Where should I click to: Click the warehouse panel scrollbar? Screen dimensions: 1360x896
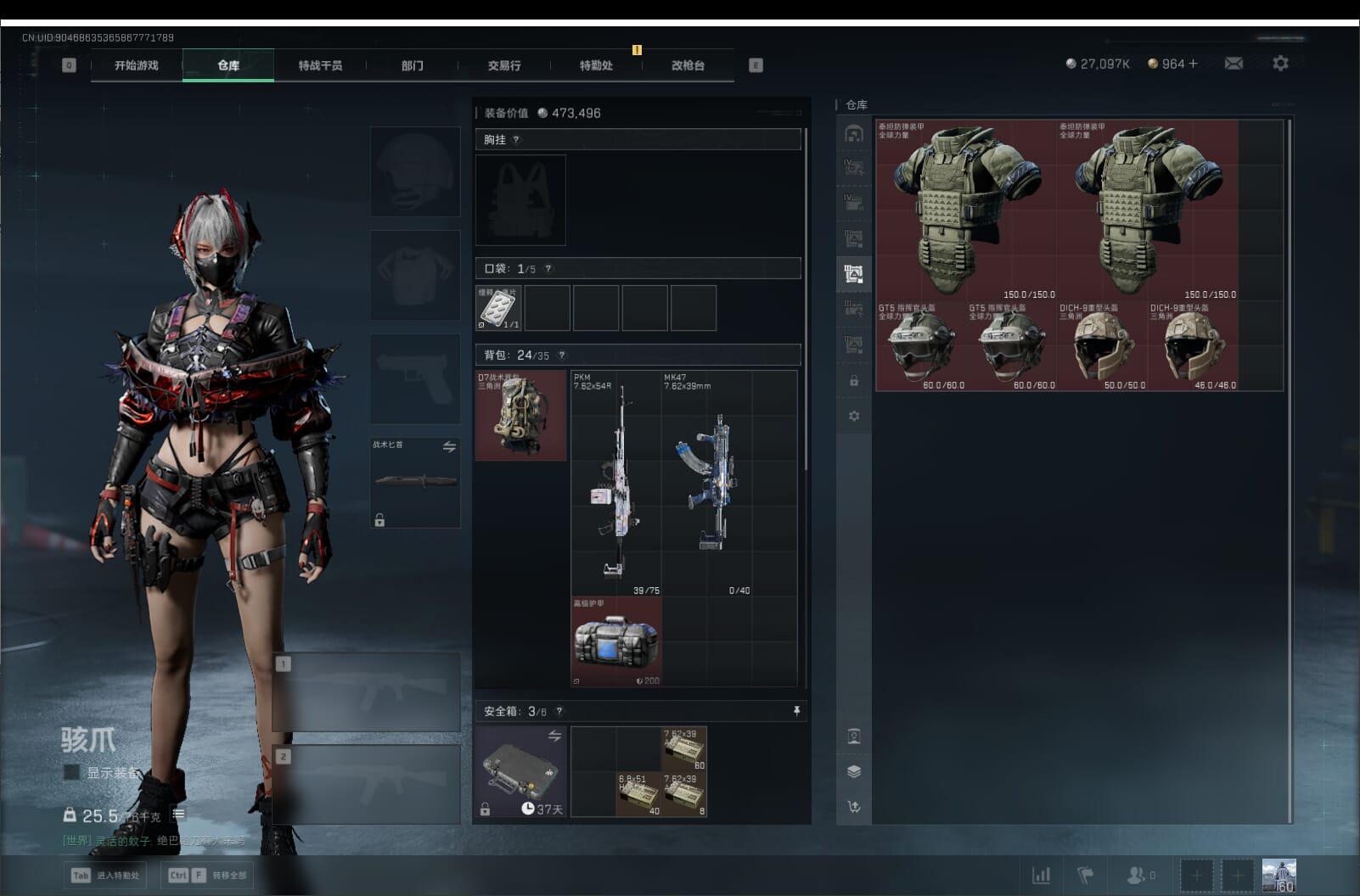pos(1290,470)
